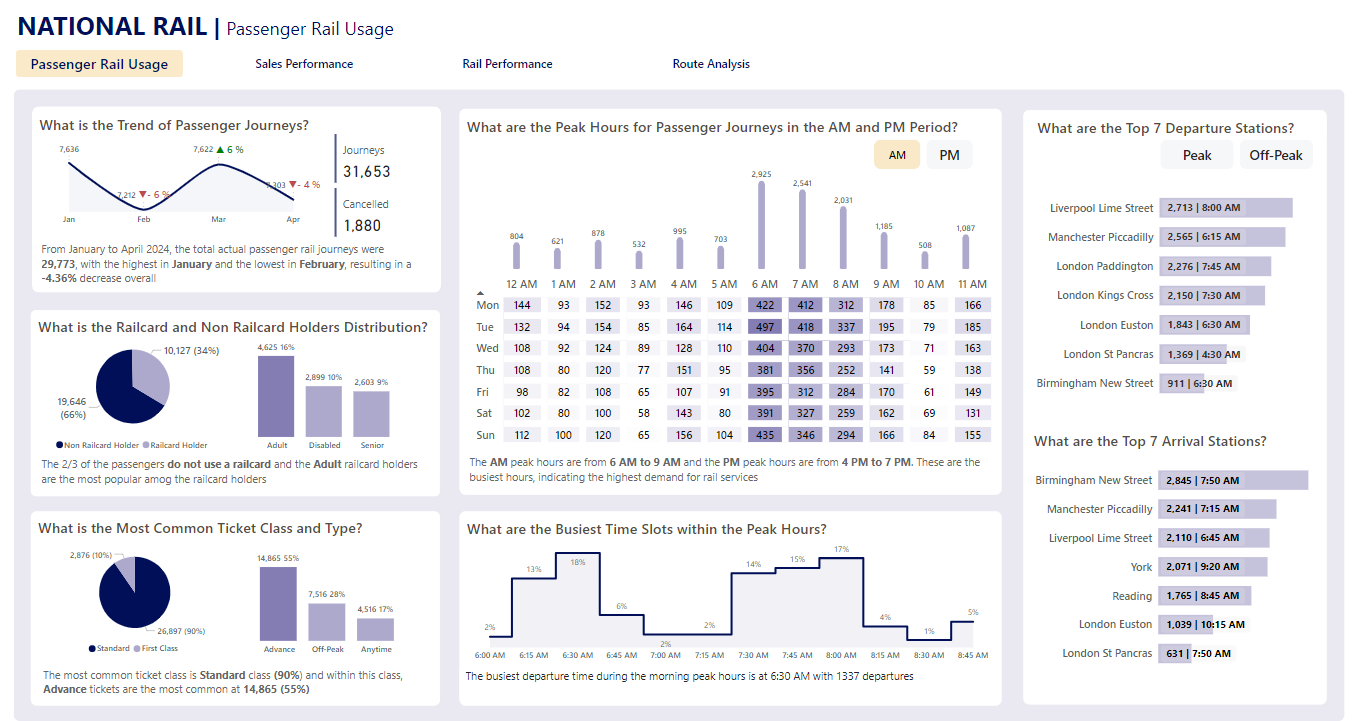Image resolution: width=1360 pixels, height=721 pixels.
Task: Select Peak for departure stations
Action: (x=1197, y=155)
